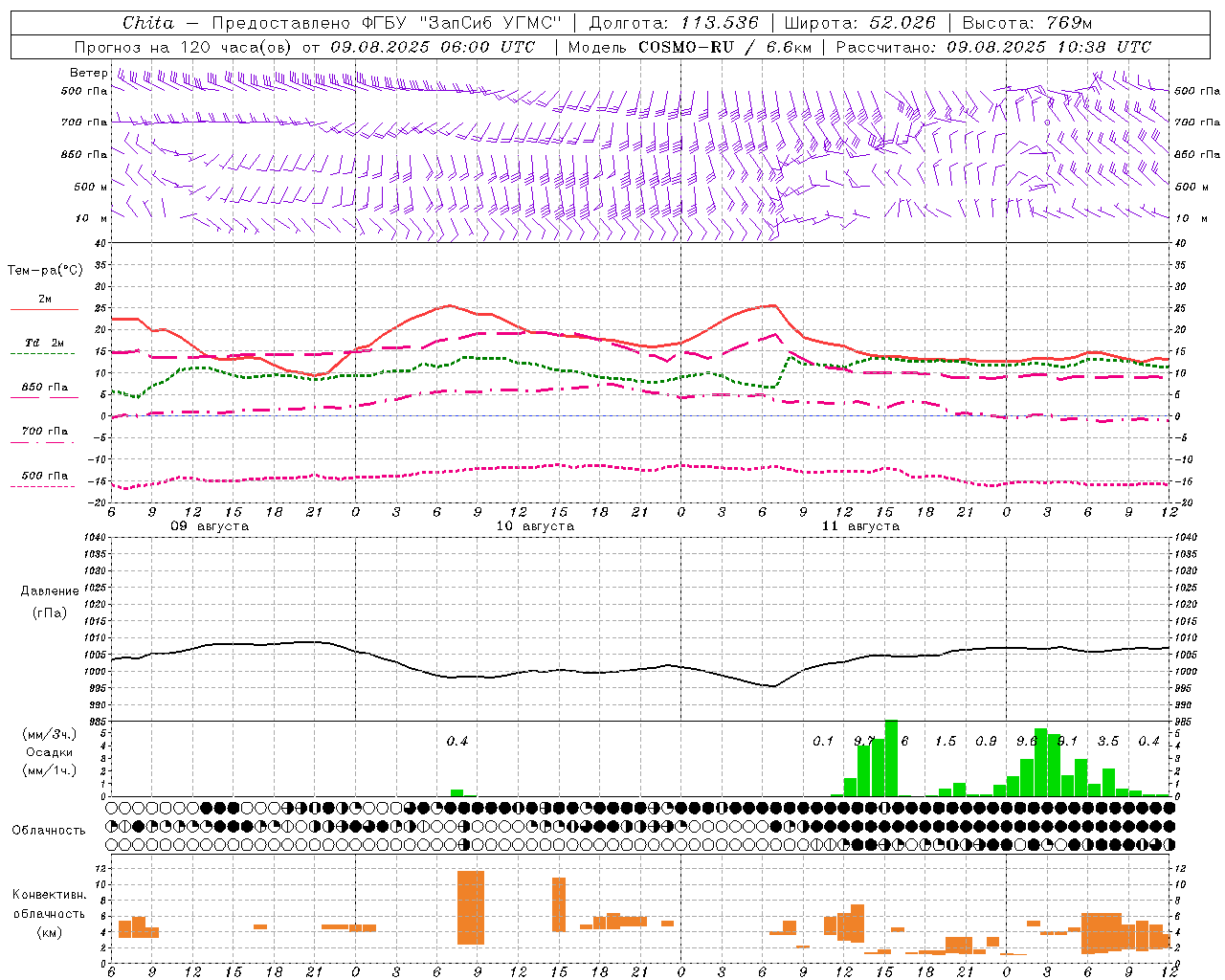Click pink dash-dot "700 гПа" temperature legend
Viewport: 1225px width, 980px height.
click(x=44, y=434)
